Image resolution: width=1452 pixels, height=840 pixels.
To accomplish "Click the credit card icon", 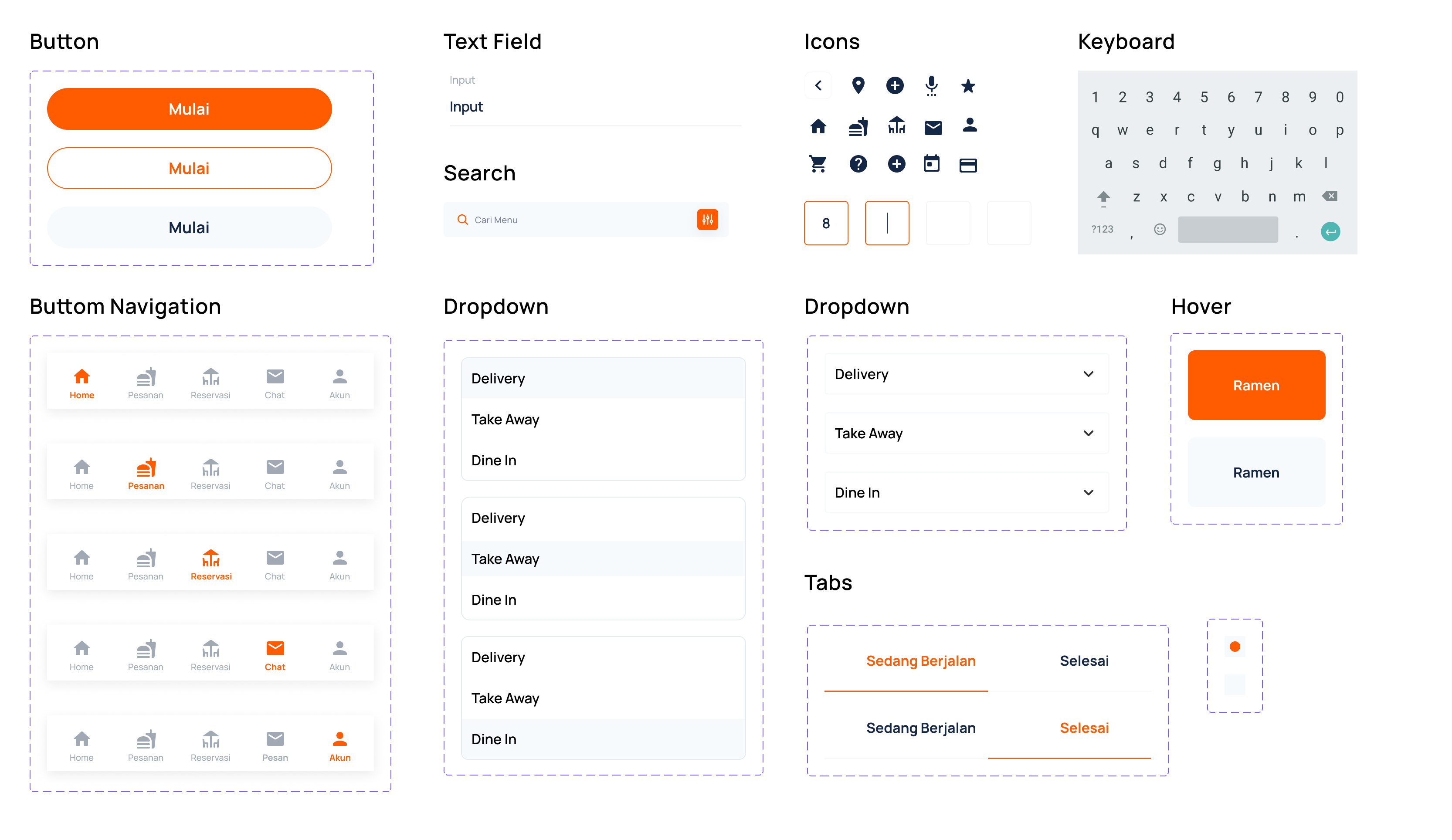I will 968,166.
